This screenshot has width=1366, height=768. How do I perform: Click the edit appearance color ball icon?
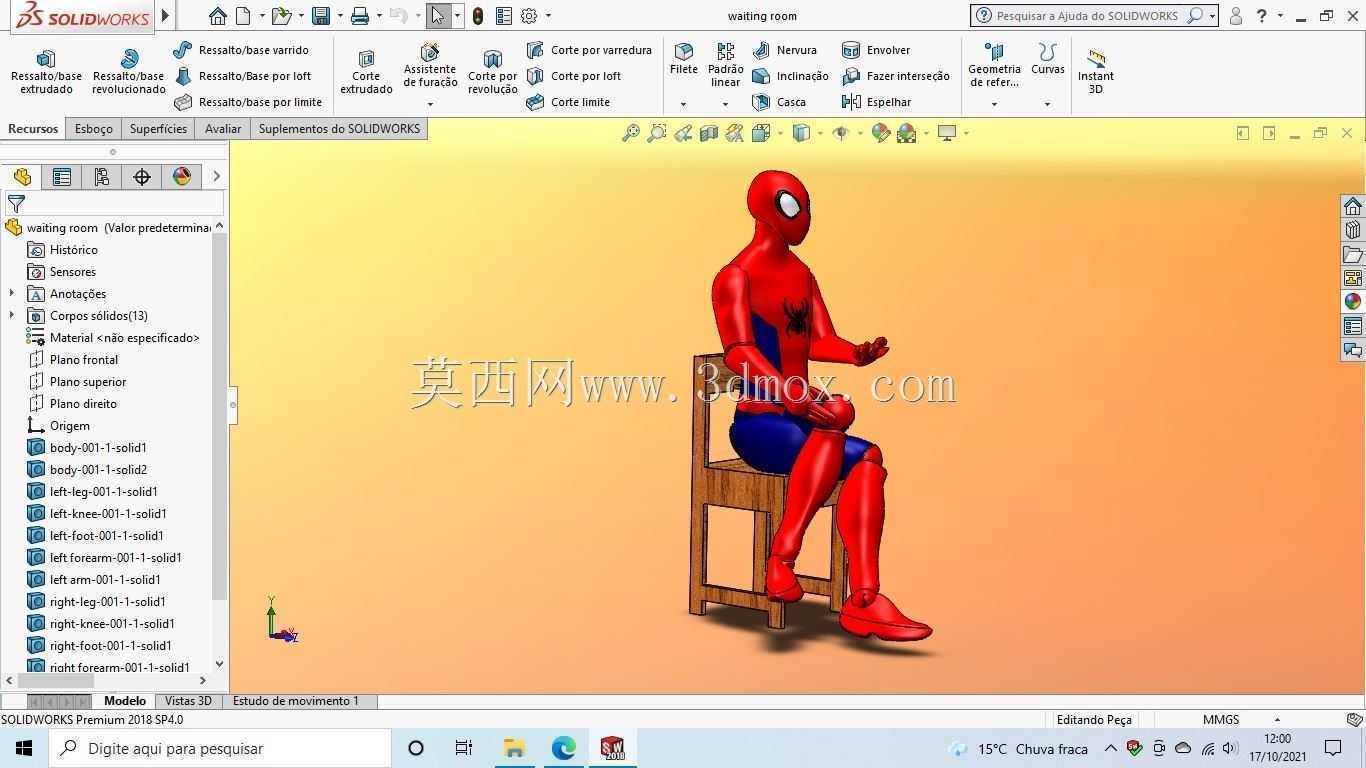tap(881, 133)
